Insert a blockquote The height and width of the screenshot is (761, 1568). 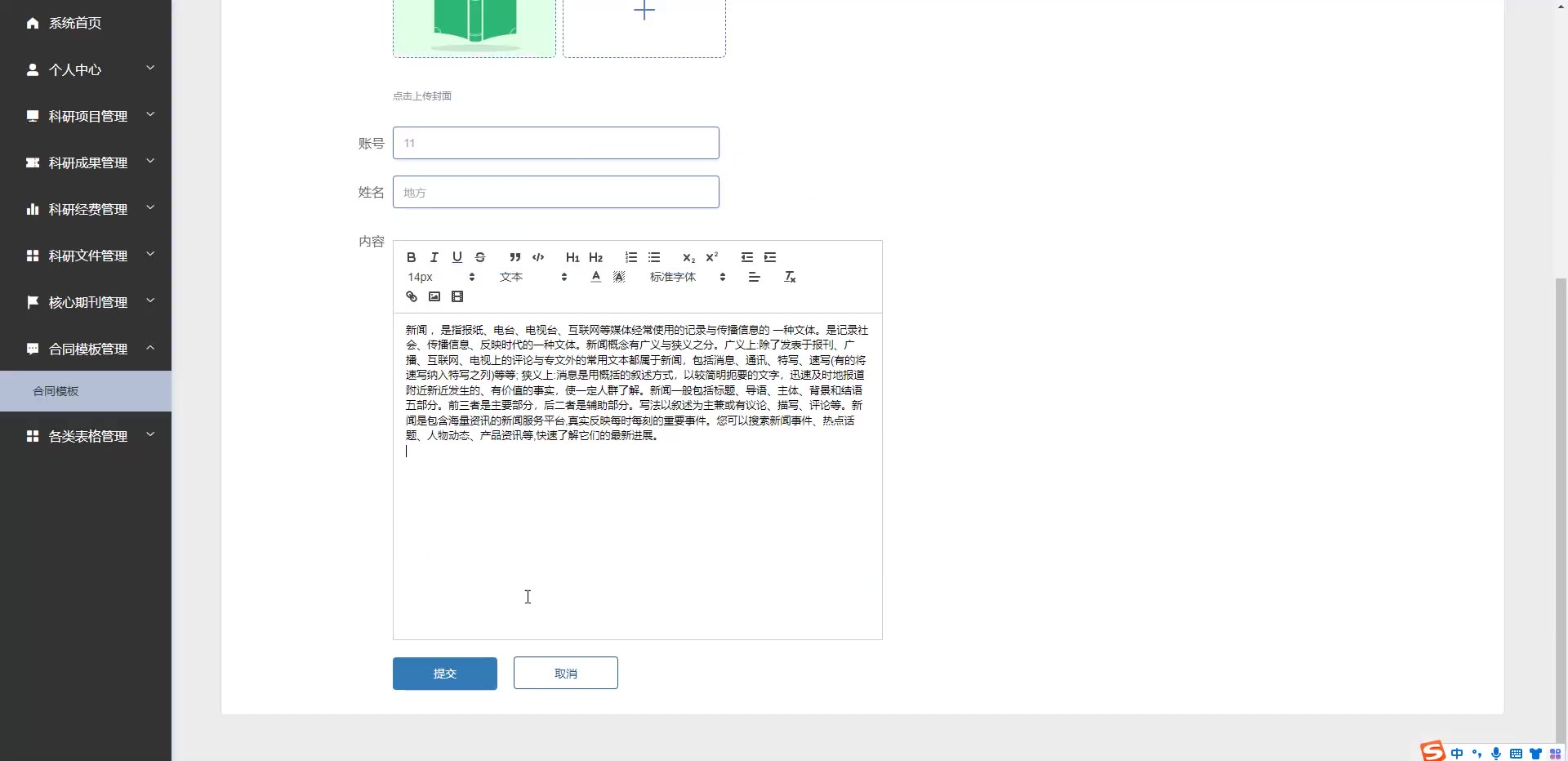[515, 257]
